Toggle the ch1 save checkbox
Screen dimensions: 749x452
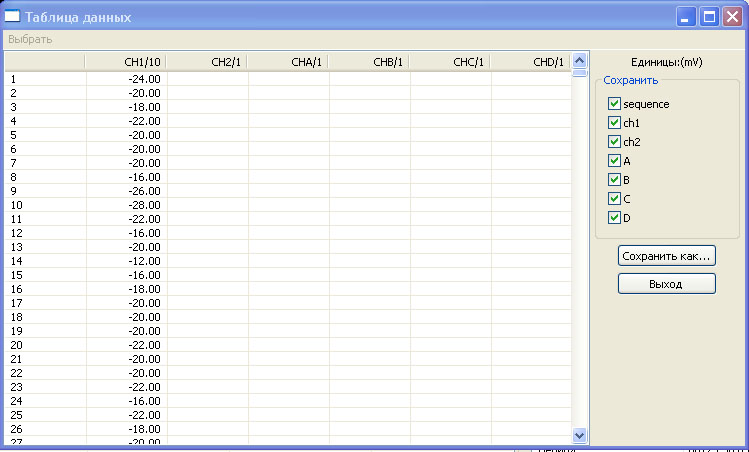(x=614, y=123)
